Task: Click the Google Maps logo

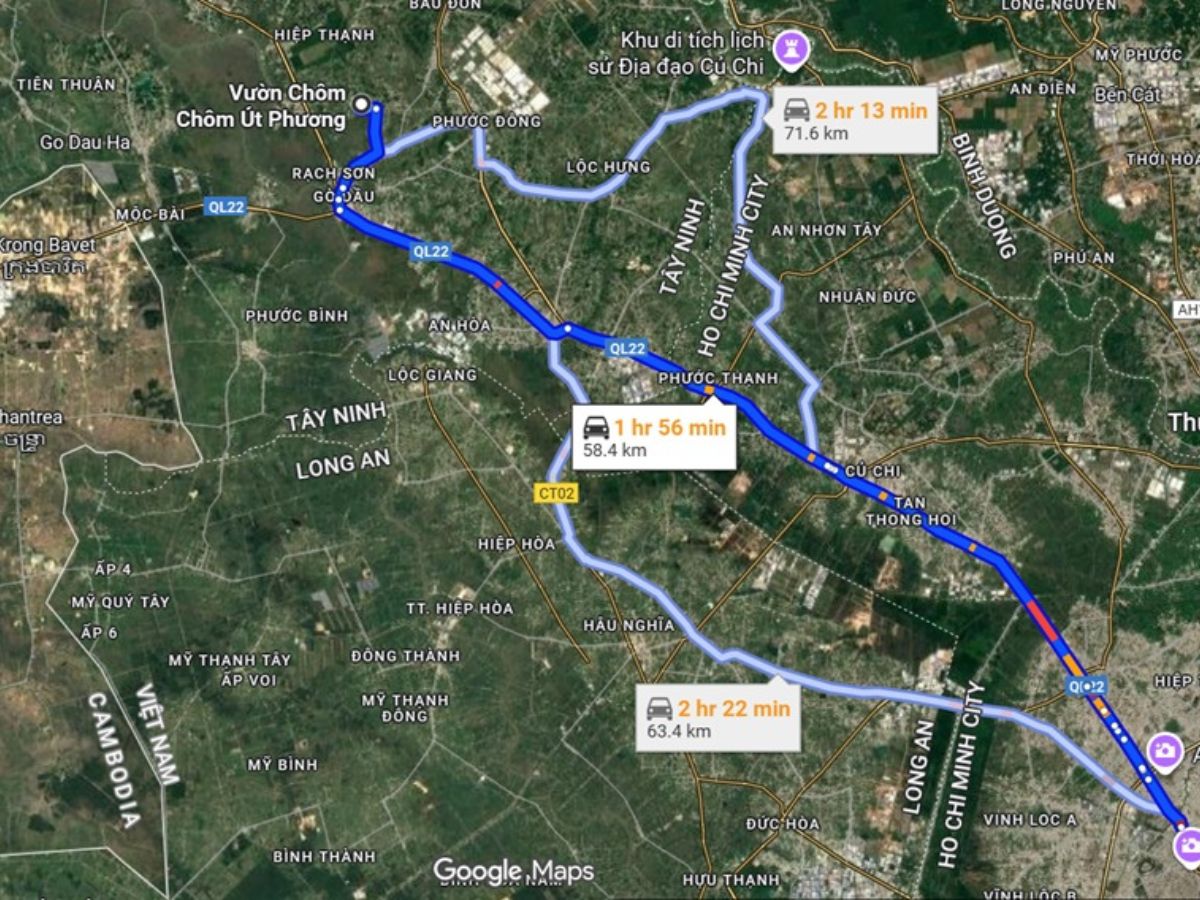Action: (x=513, y=871)
